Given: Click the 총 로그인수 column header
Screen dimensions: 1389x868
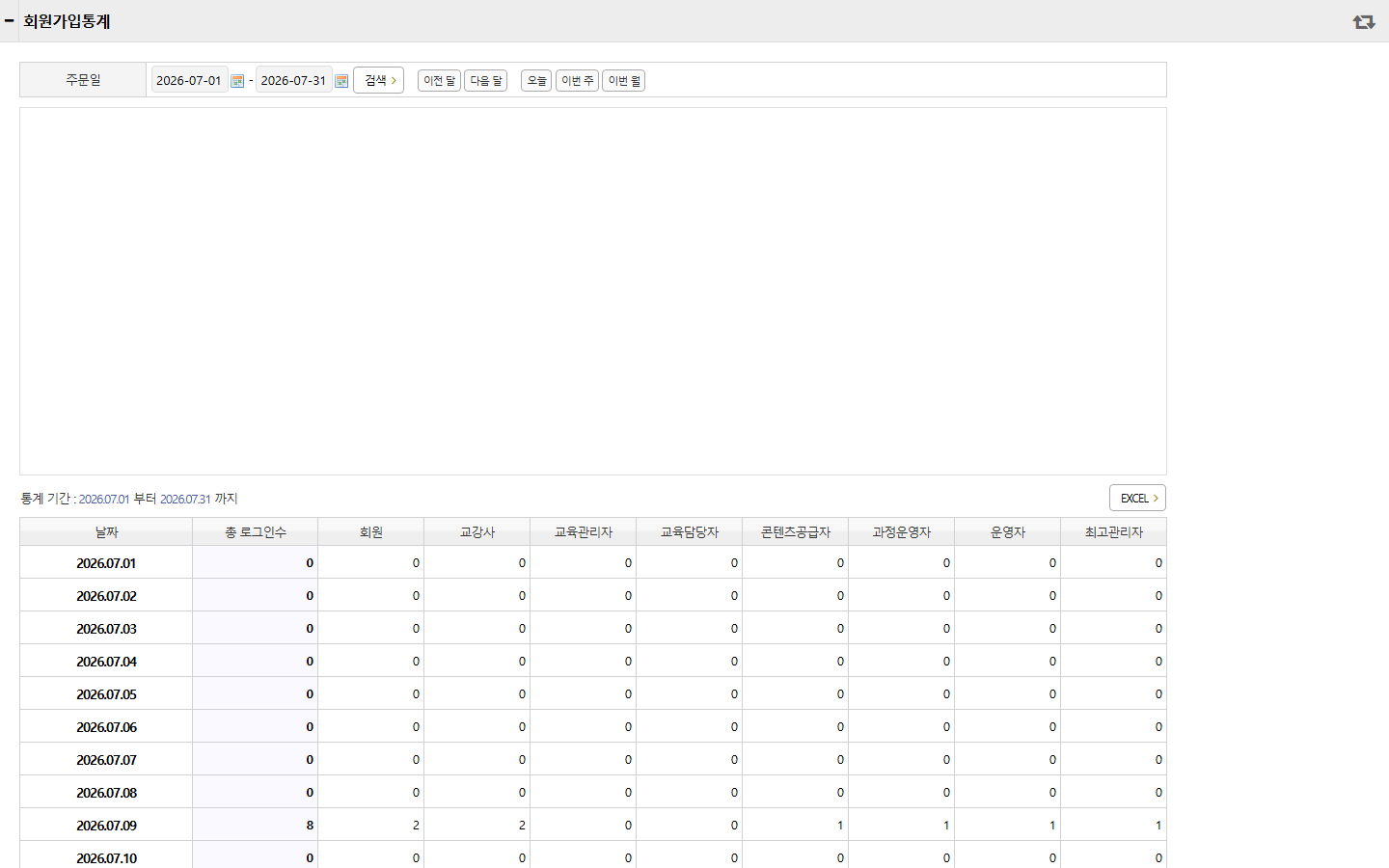Looking at the screenshot, I should click(256, 532).
